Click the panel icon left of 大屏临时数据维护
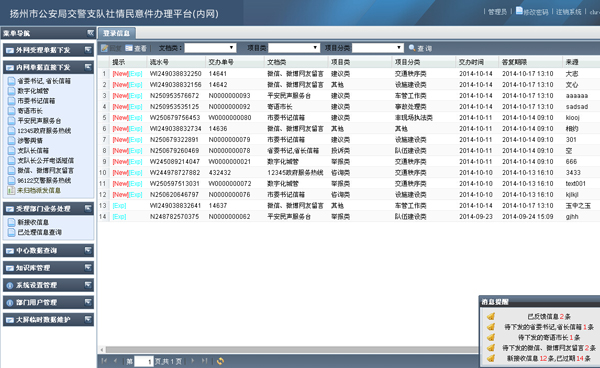 [10, 320]
